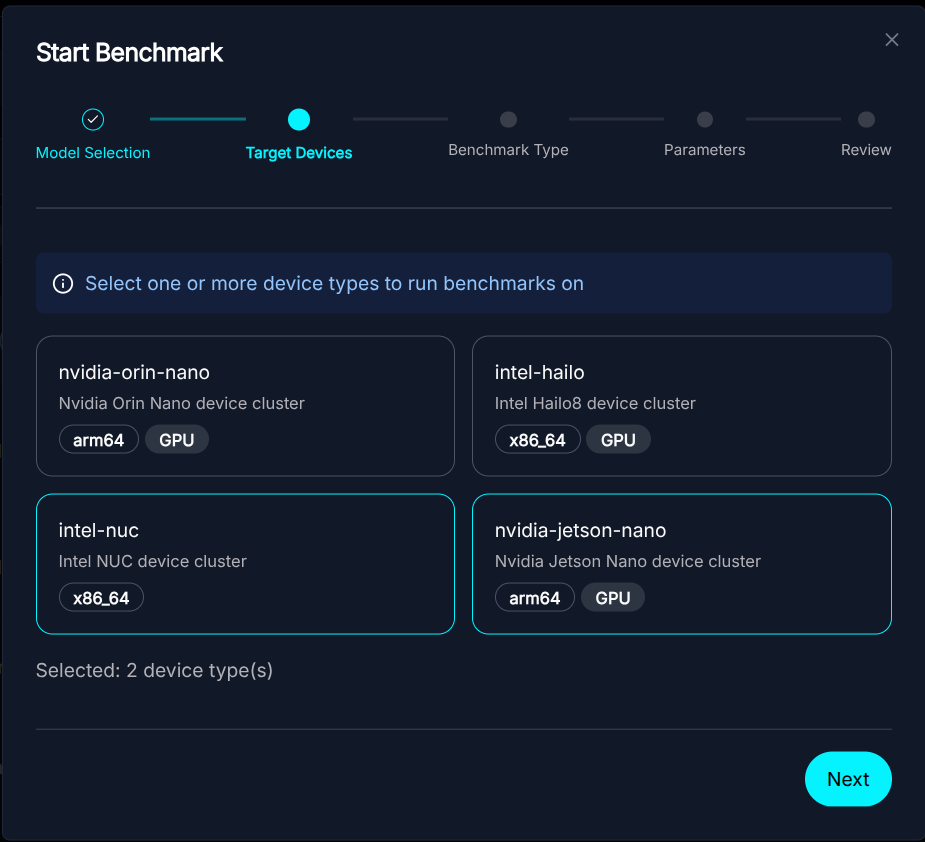This screenshot has width=925, height=842.
Task: Click the info icon in the banner
Action: tap(63, 284)
